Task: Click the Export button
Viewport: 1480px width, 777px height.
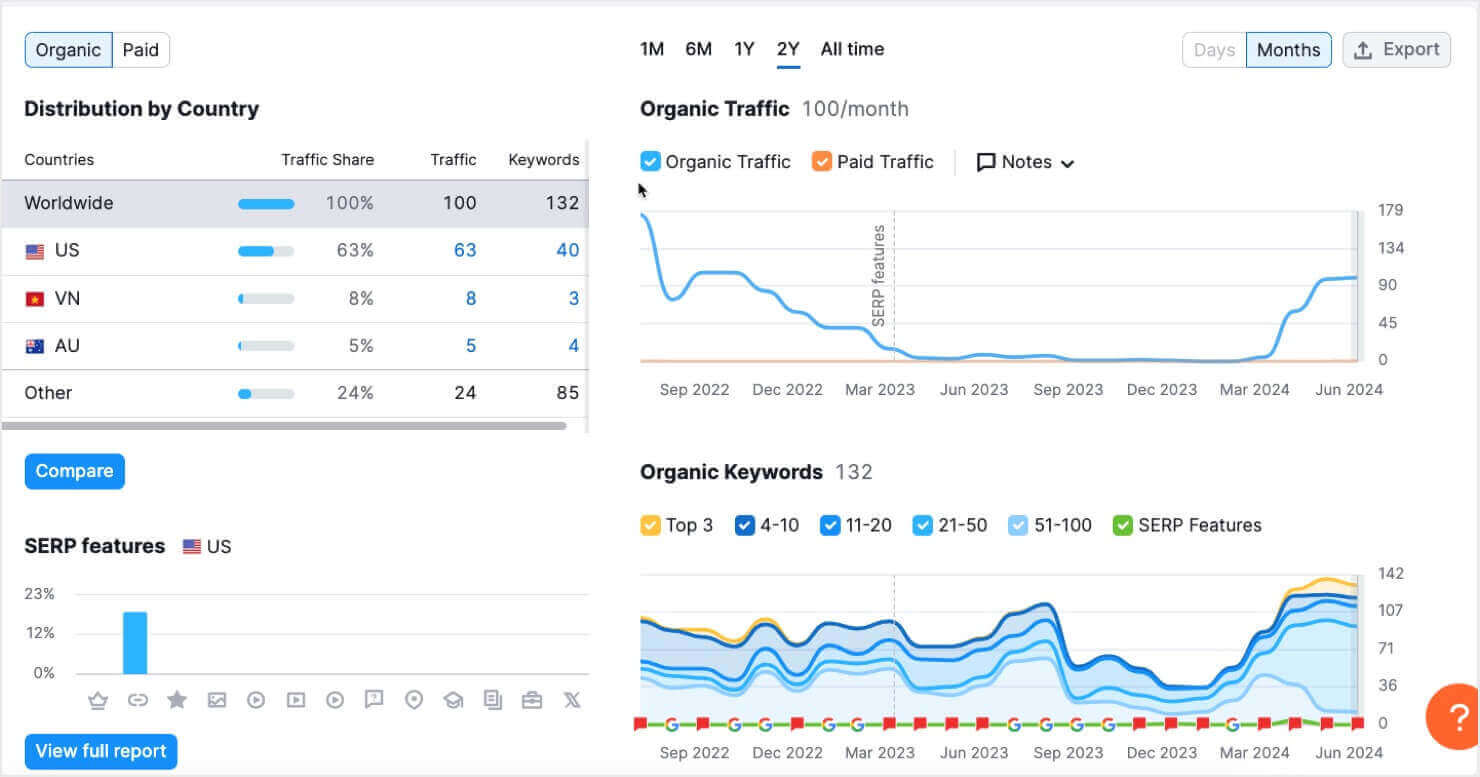Action: [1397, 49]
